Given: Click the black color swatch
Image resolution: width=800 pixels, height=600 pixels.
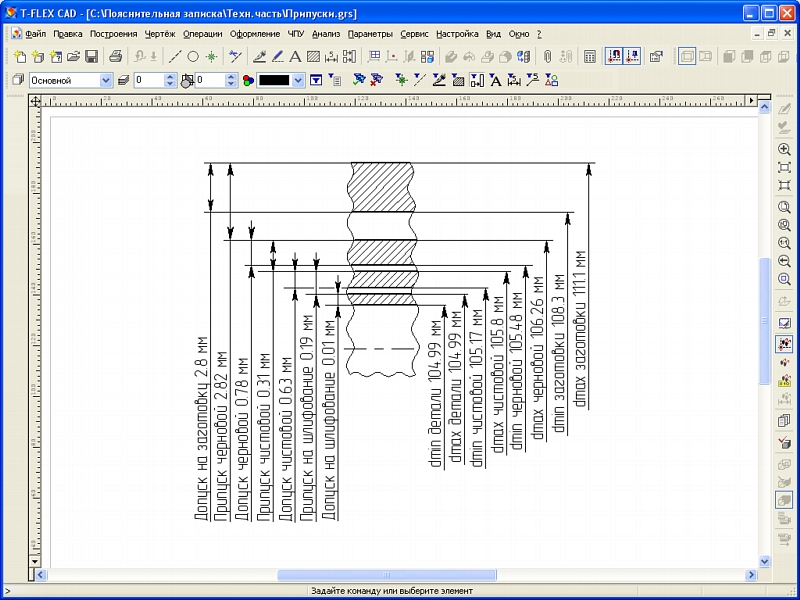Looking at the screenshot, I should (274, 80).
